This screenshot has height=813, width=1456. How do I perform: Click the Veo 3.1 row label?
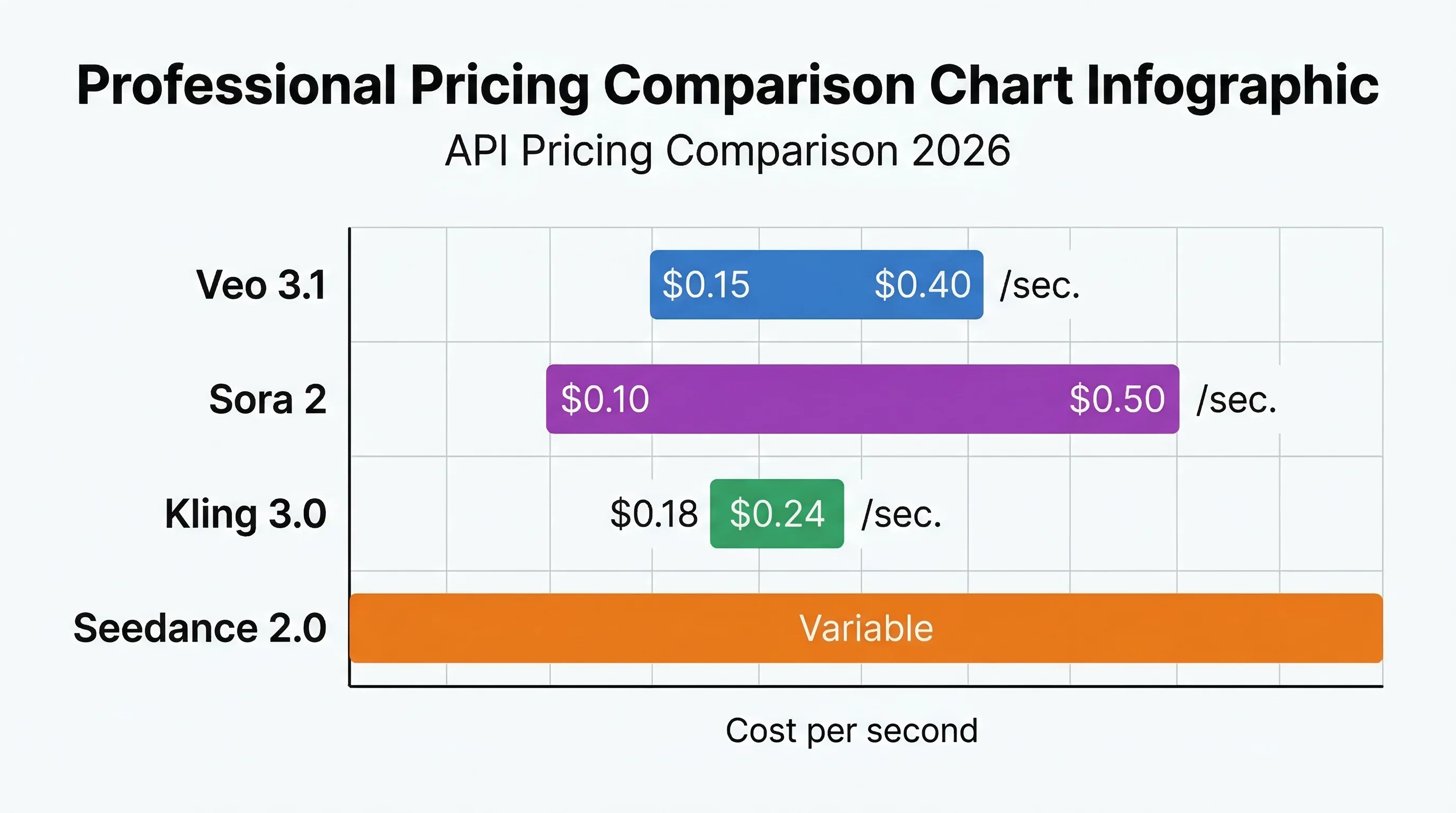point(261,284)
